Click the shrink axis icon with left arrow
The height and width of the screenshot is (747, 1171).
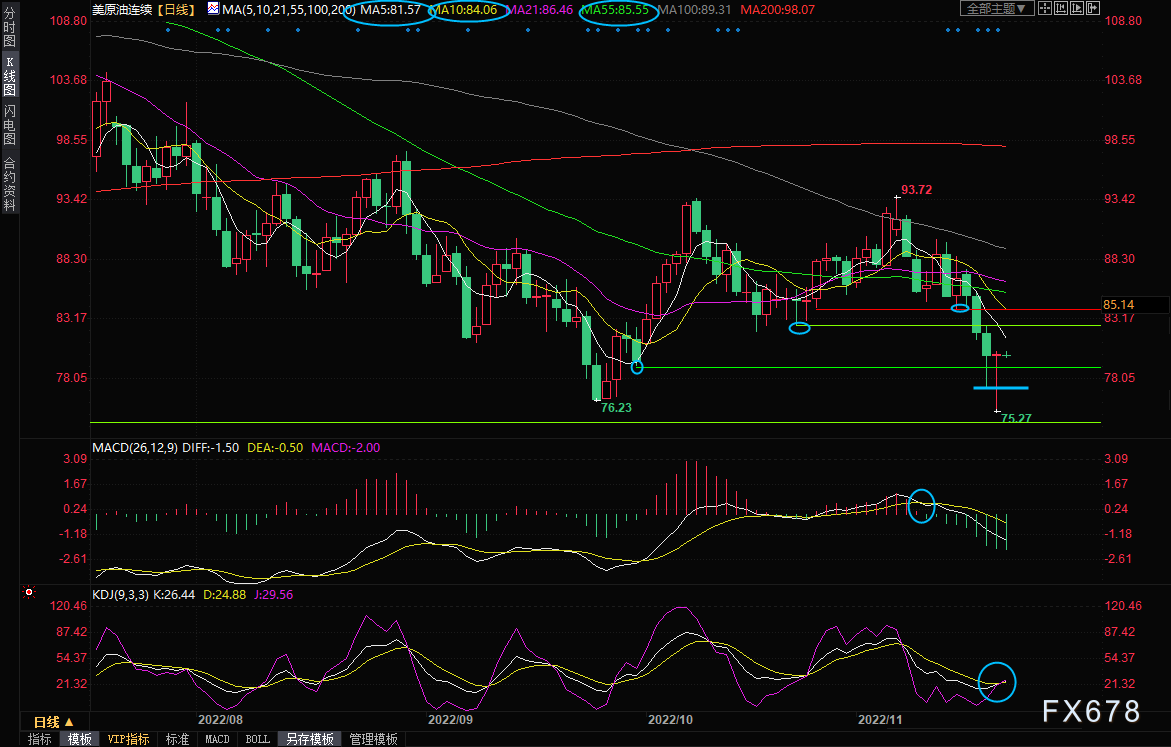click(1060, 8)
